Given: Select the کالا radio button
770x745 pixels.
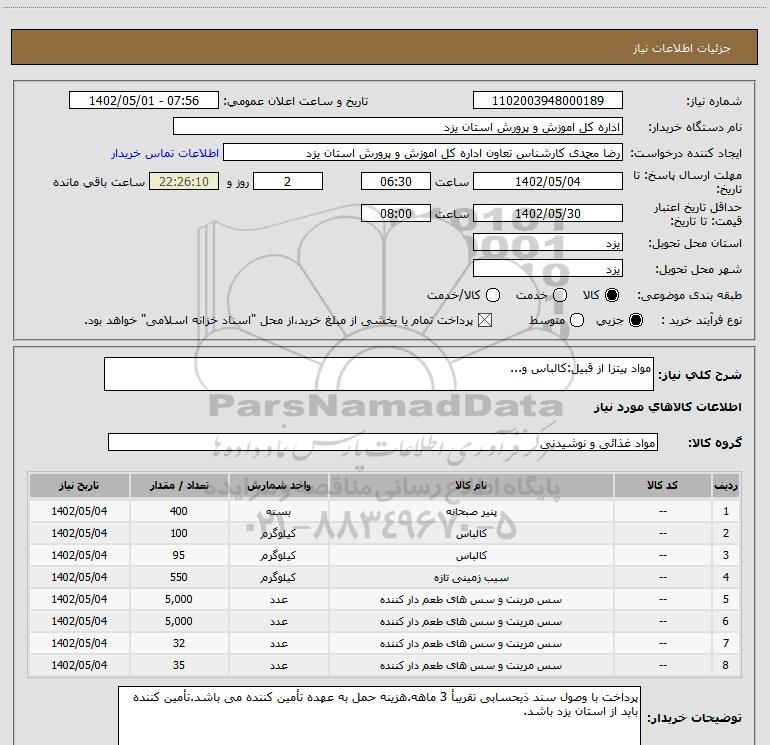Looking at the screenshot, I should [x=612, y=295].
